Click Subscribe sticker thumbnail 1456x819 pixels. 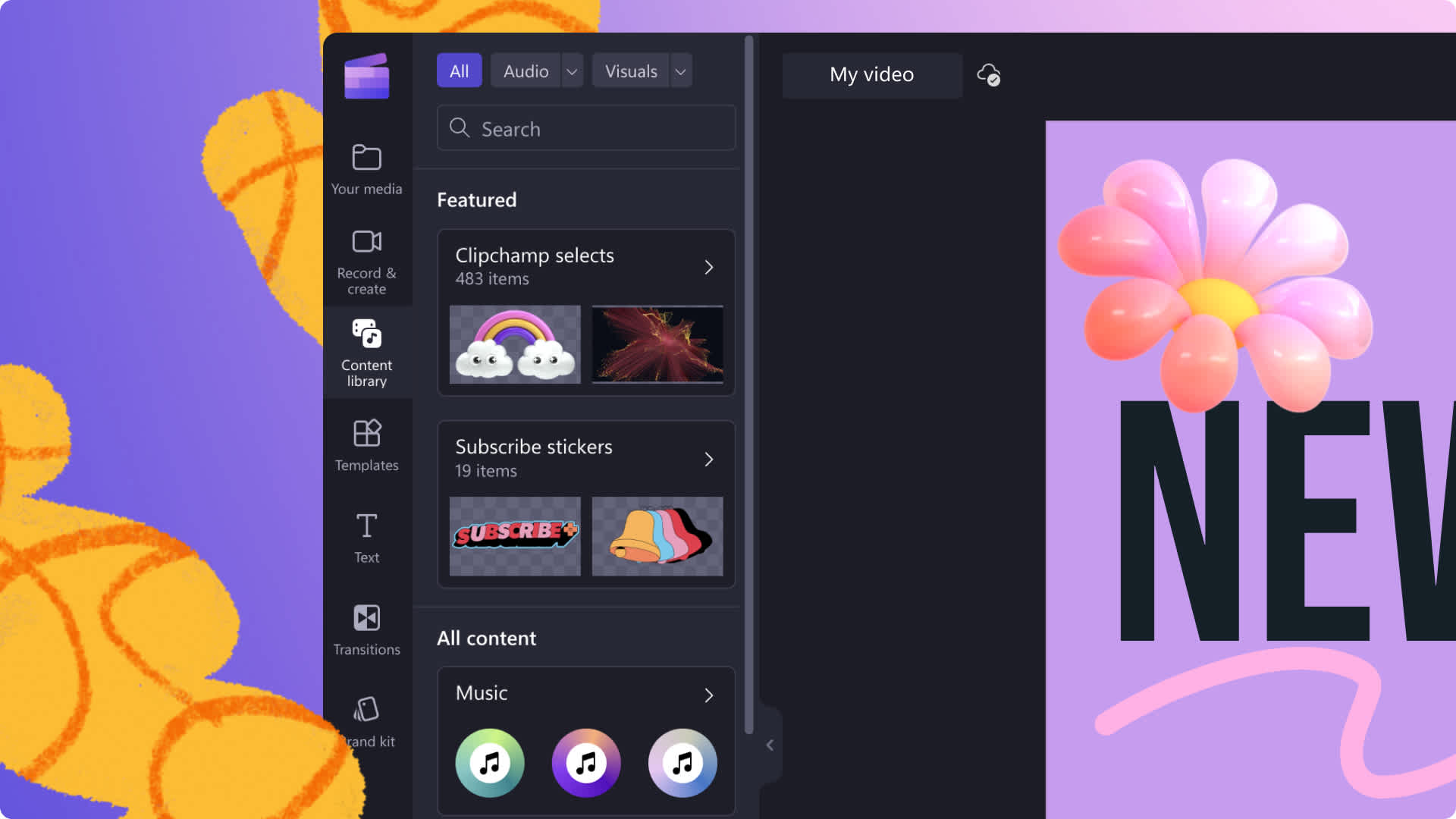pos(514,535)
